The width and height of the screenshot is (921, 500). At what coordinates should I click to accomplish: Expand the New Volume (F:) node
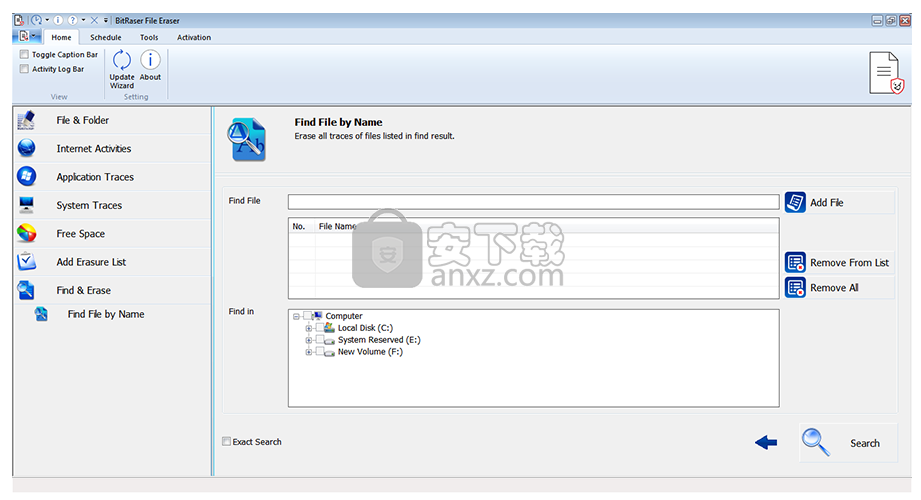(308, 352)
